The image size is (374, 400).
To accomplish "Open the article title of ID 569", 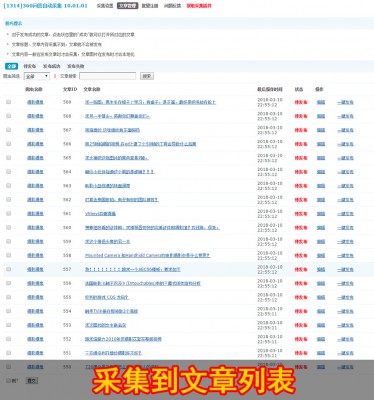I will pyautogui.click(x=150, y=102).
